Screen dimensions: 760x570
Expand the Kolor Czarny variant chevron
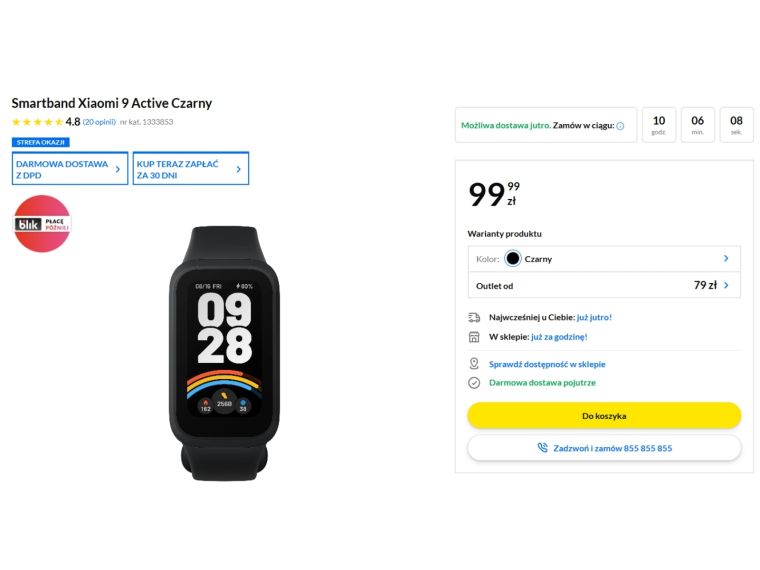pyautogui.click(x=726, y=258)
